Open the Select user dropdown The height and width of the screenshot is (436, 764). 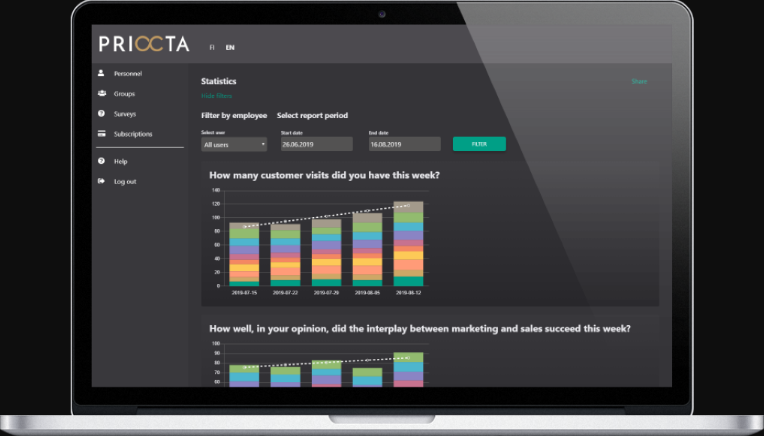tap(234, 145)
